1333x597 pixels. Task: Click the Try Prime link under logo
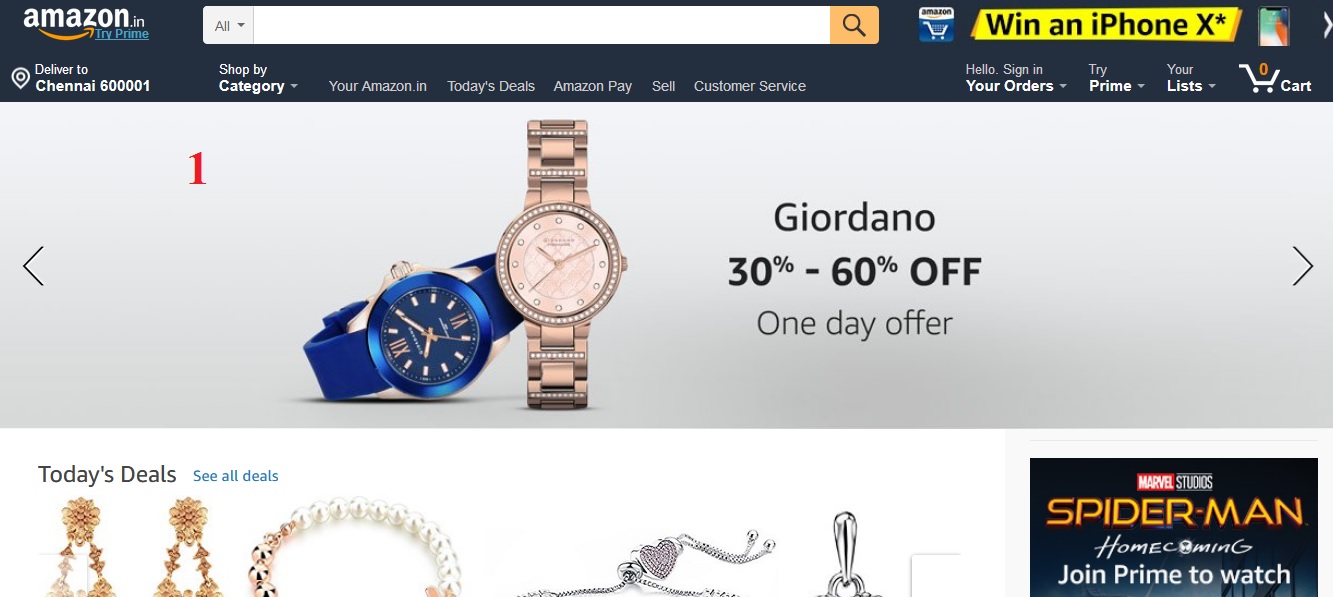[122, 34]
